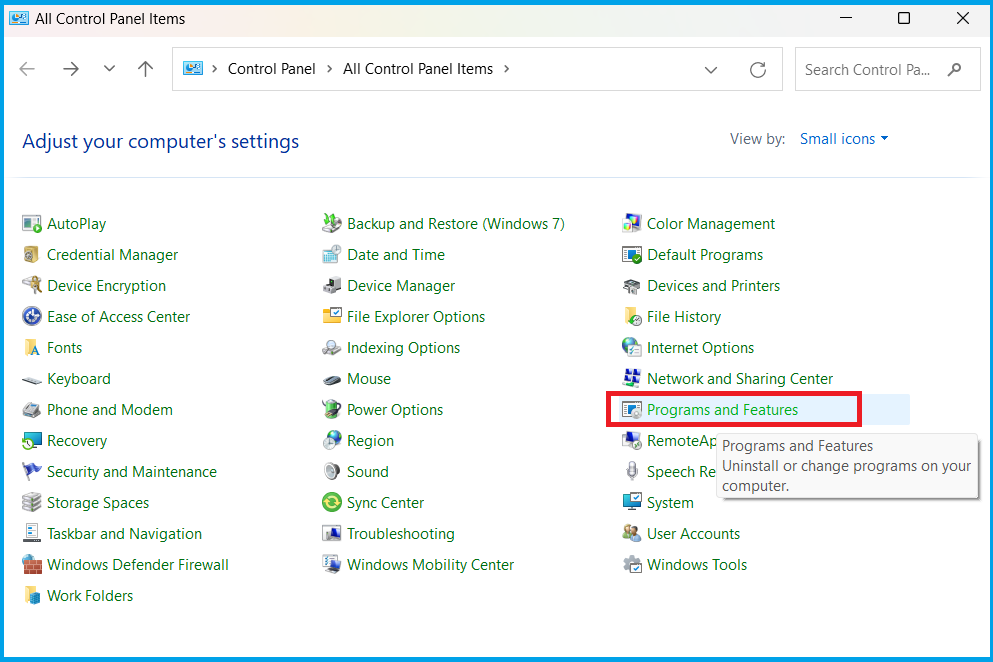This screenshot has width=993, height=662.
Task: Open the Ease of Access Center
Action: pyautogui.click(x=117, y=316)
